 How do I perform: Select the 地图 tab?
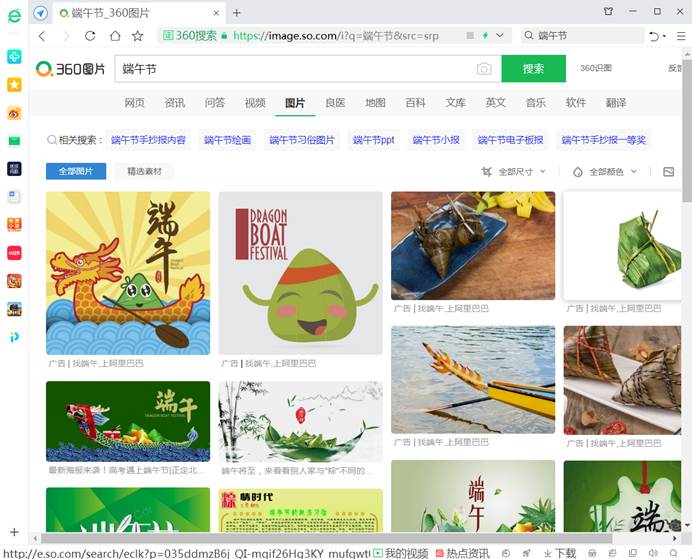tap(375, 103)
